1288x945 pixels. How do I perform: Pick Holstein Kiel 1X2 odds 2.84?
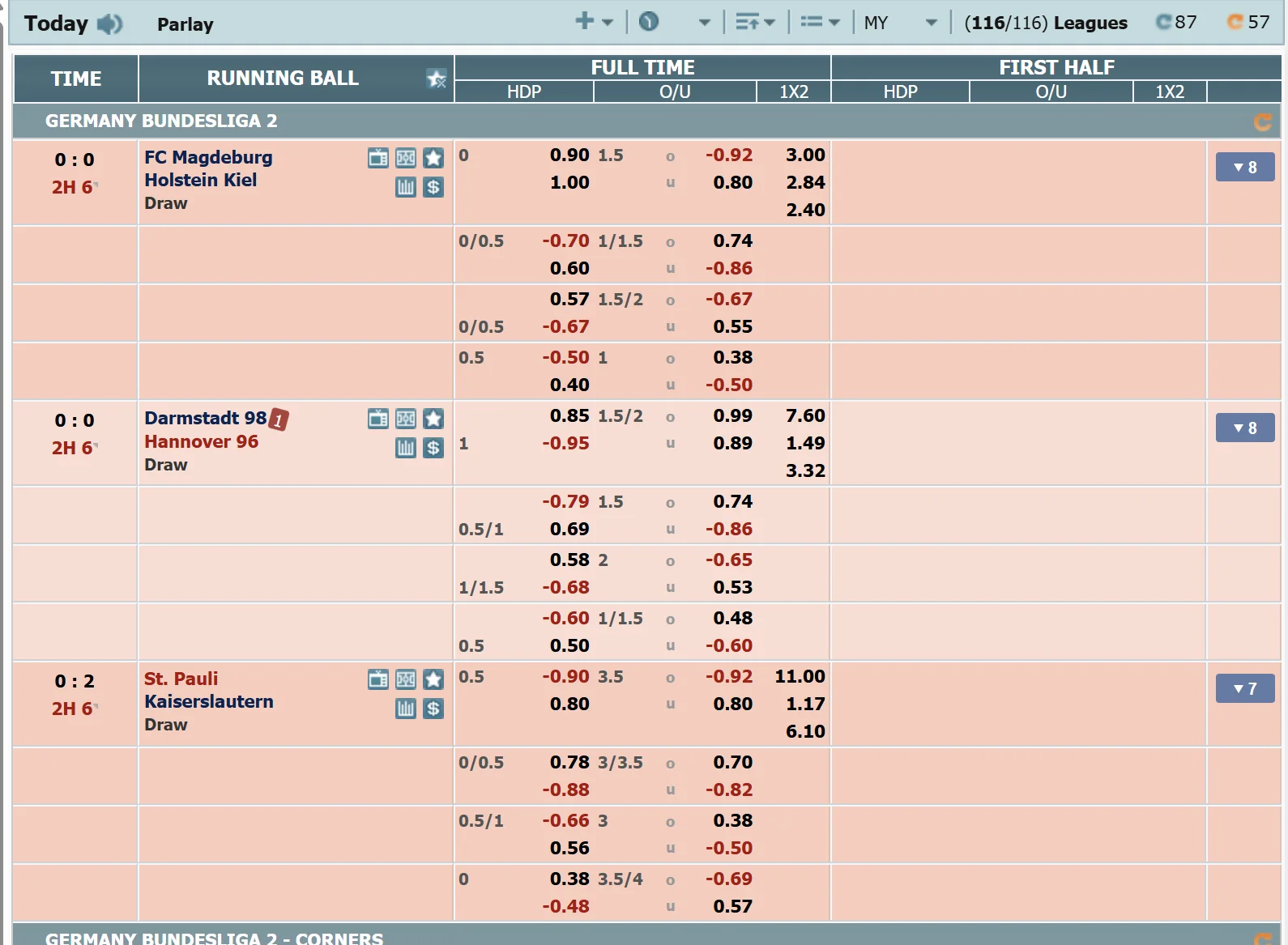(805, 182)
